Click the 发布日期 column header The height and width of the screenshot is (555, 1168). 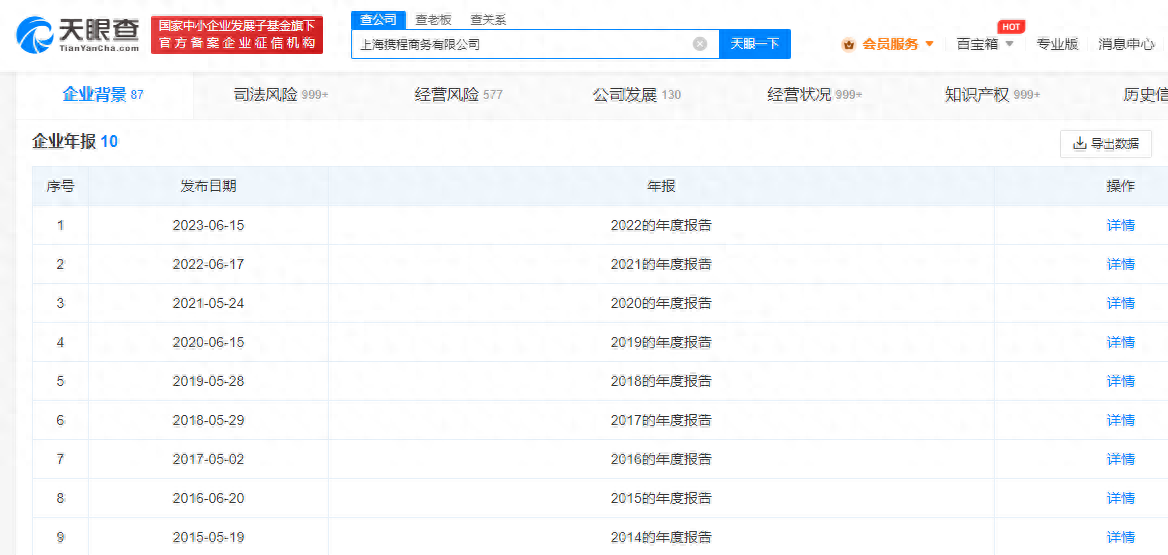point(208,186)
